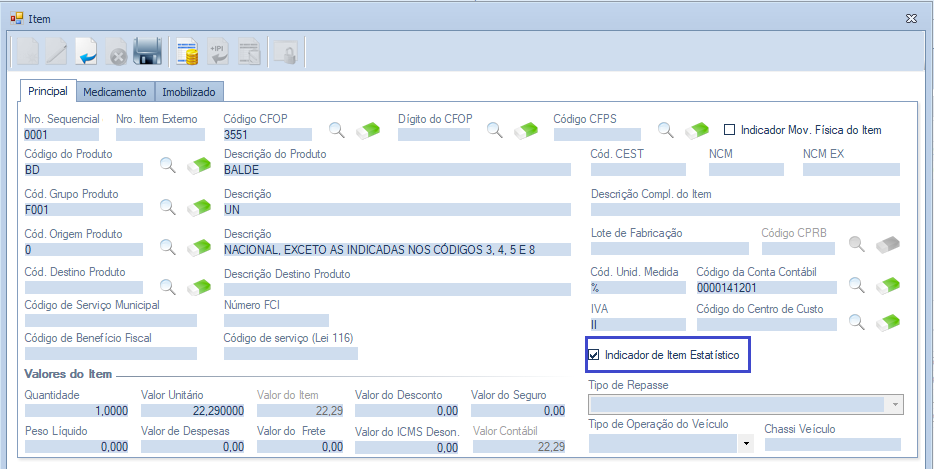Open the Medicamento tab
This screenshot has height=469, width=934.
coord(115,92)
